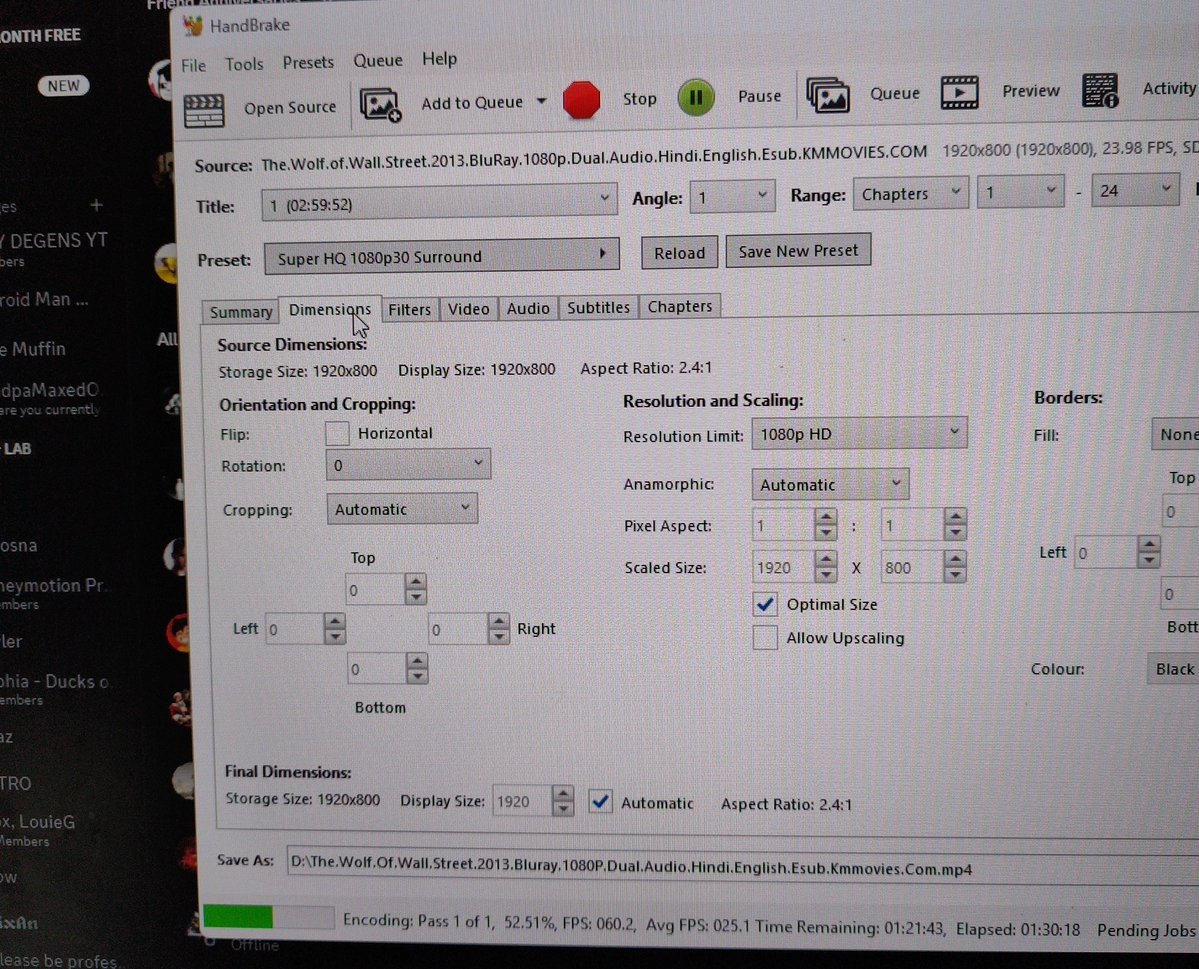Click the Bottom crop value field
Screen dimensions: 1199x969
[375, 669]
